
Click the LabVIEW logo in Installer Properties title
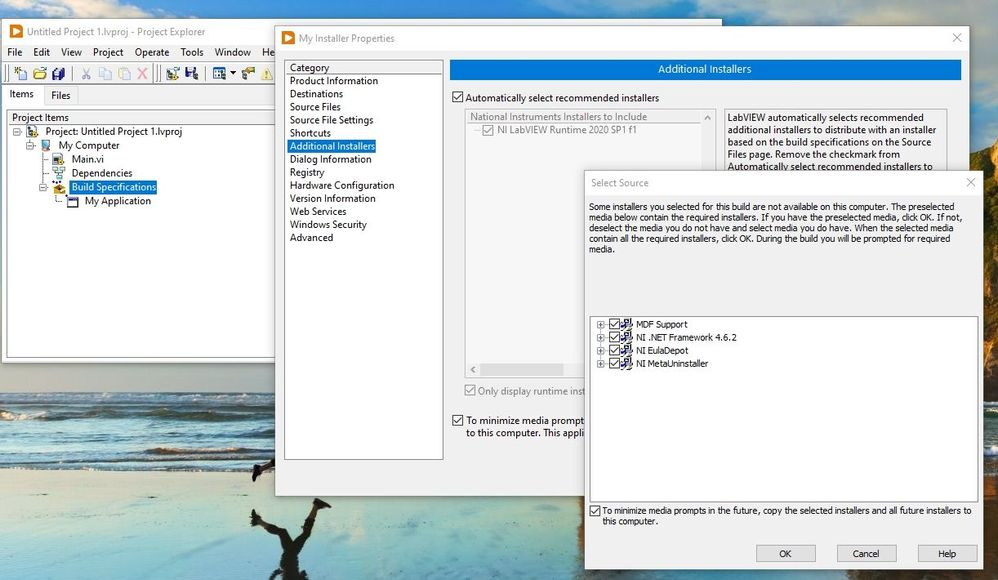[288, 38]
